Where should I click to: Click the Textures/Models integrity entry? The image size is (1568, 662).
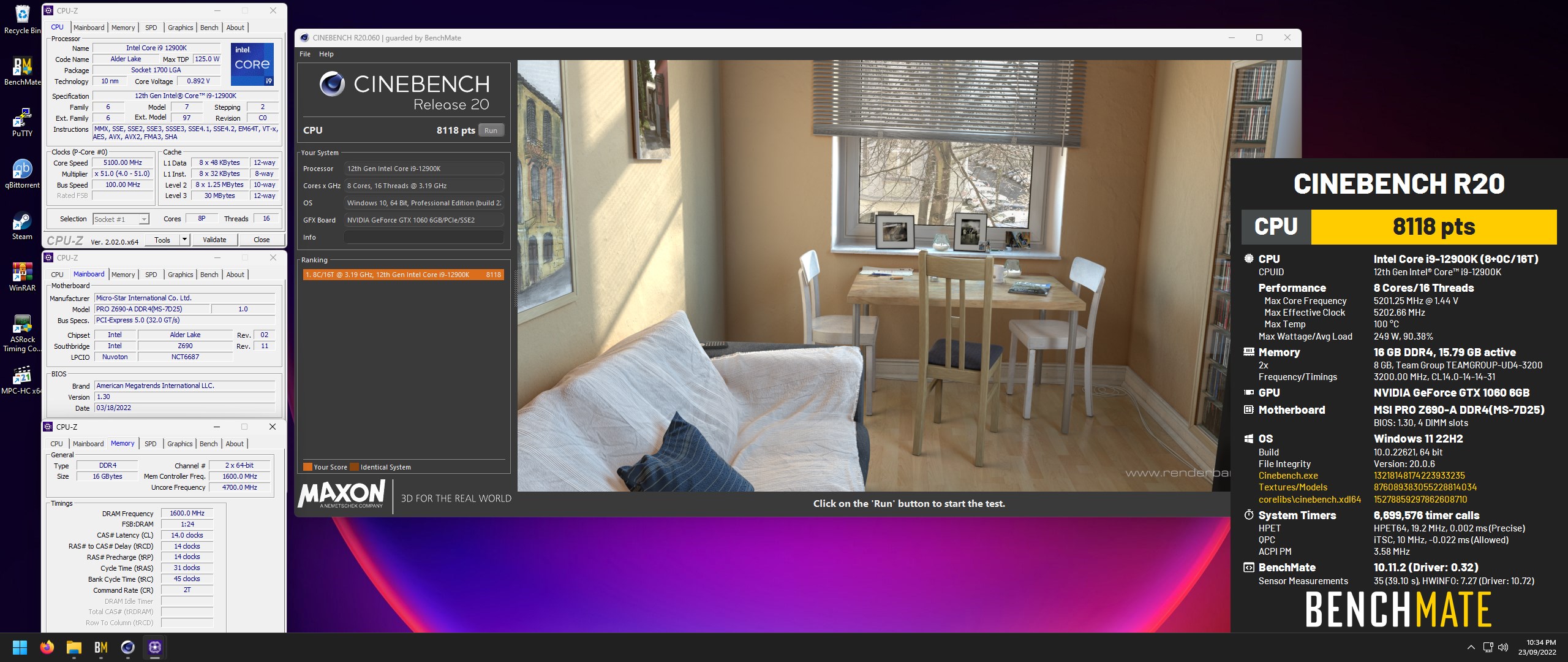[1293, 487]
